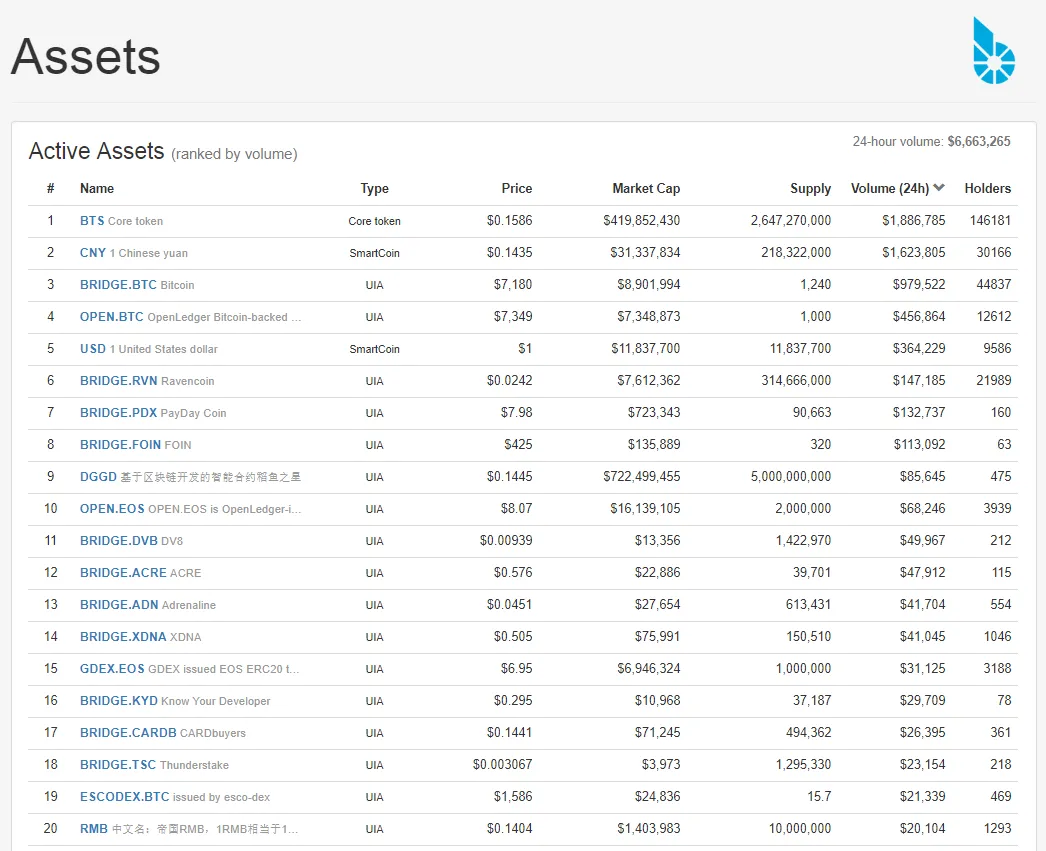Screen dimensions: 1046x851
Task: Click CNY volume $1,623,805
Action: (914, 253)
